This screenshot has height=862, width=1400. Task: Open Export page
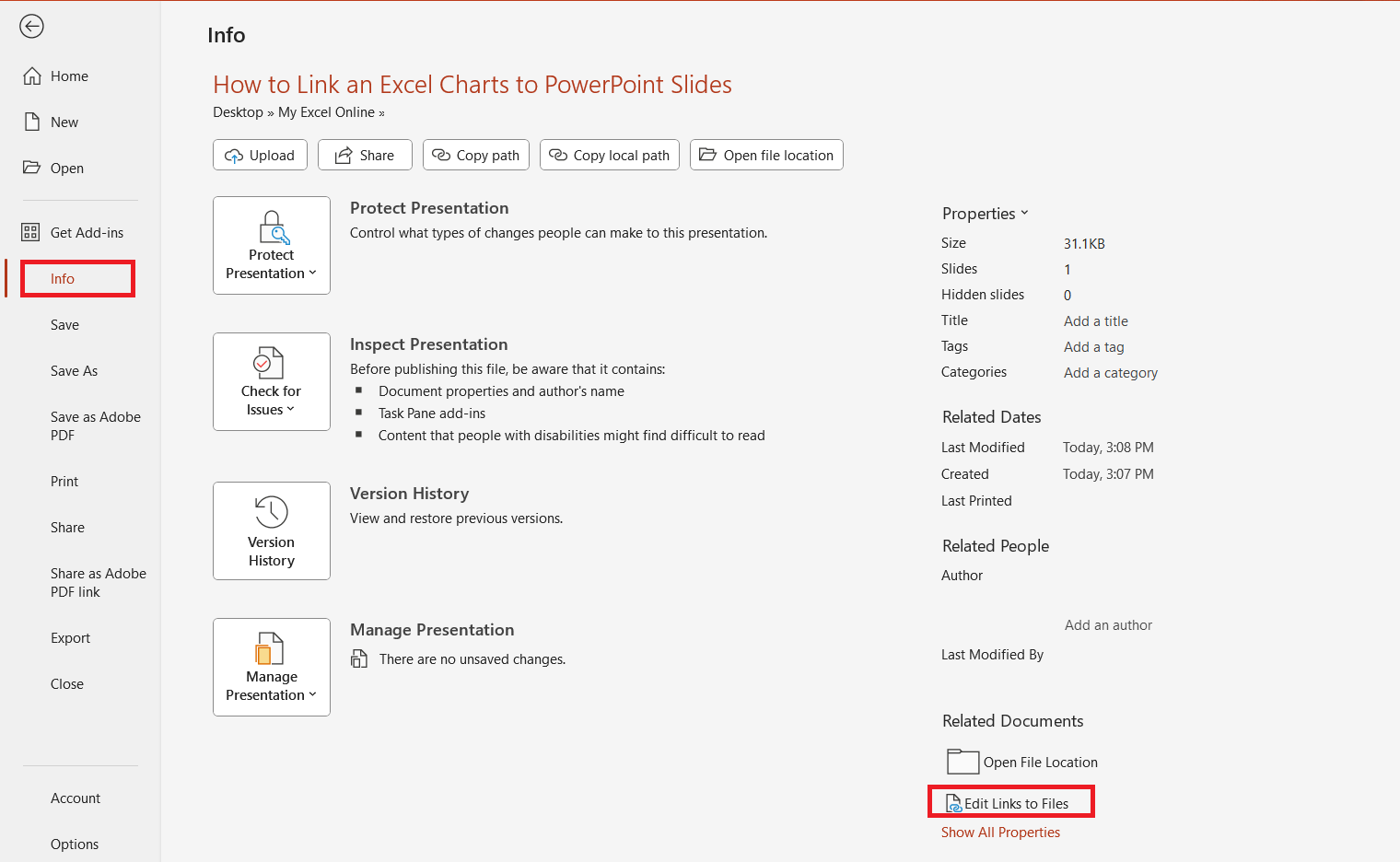click(x=70, y=638)
